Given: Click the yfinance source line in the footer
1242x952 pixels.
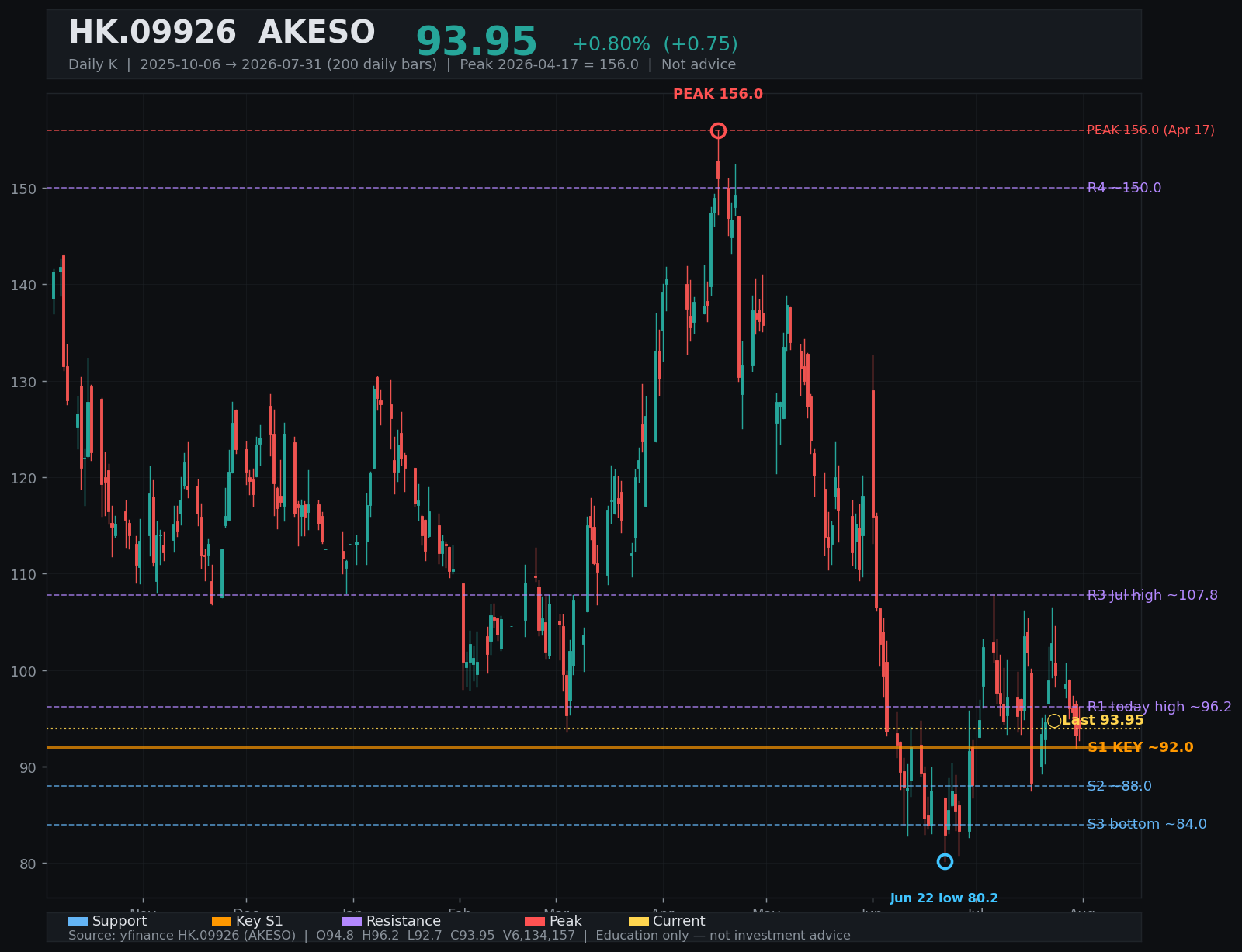Looking at the screenshot, I should [x=460, y=935].
